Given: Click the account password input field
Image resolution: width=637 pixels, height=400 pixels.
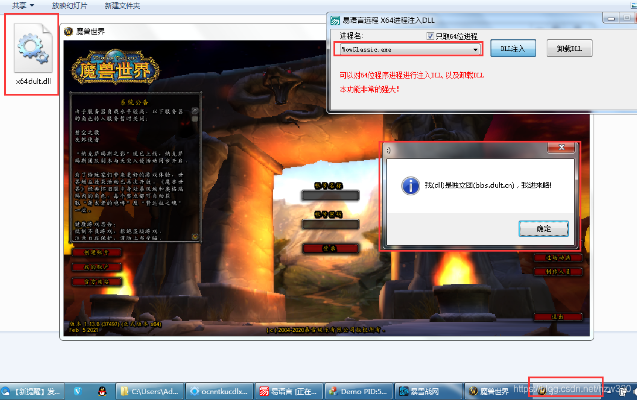Looking at the screenshot, I should click(x=330, y=224).
